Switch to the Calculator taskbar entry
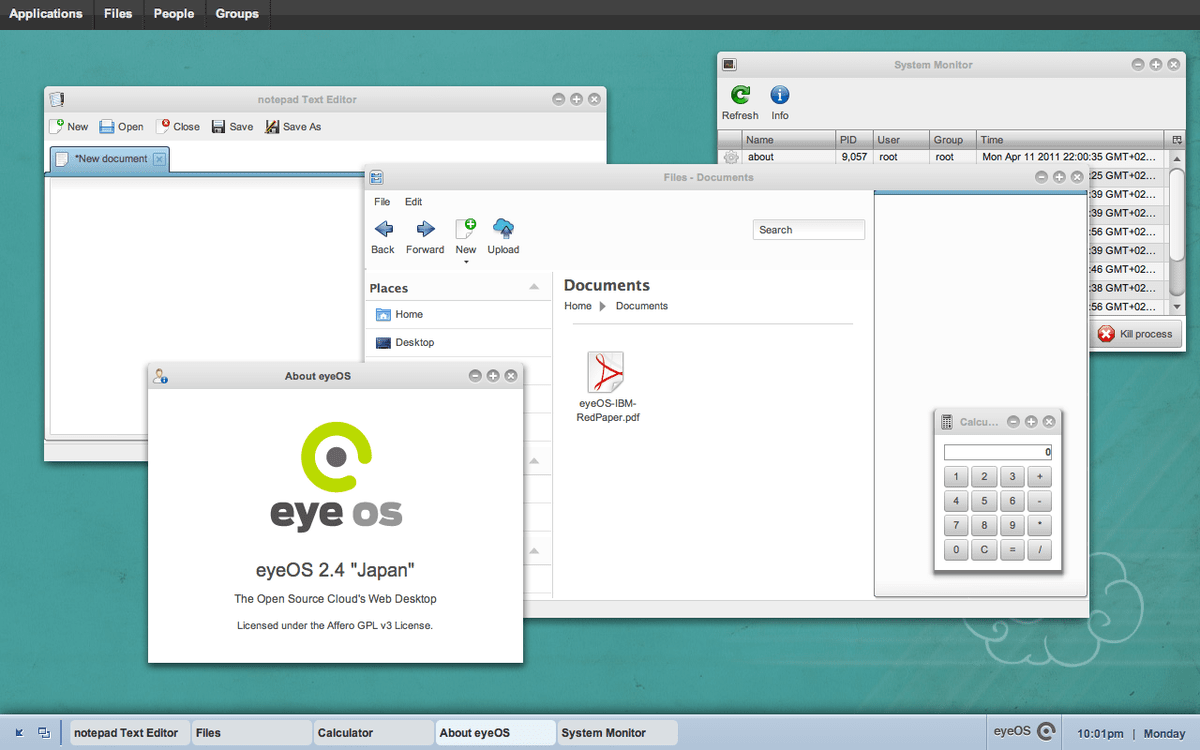Image resolution: width=1200 pixels, height=750 pixels. (373, 732)
